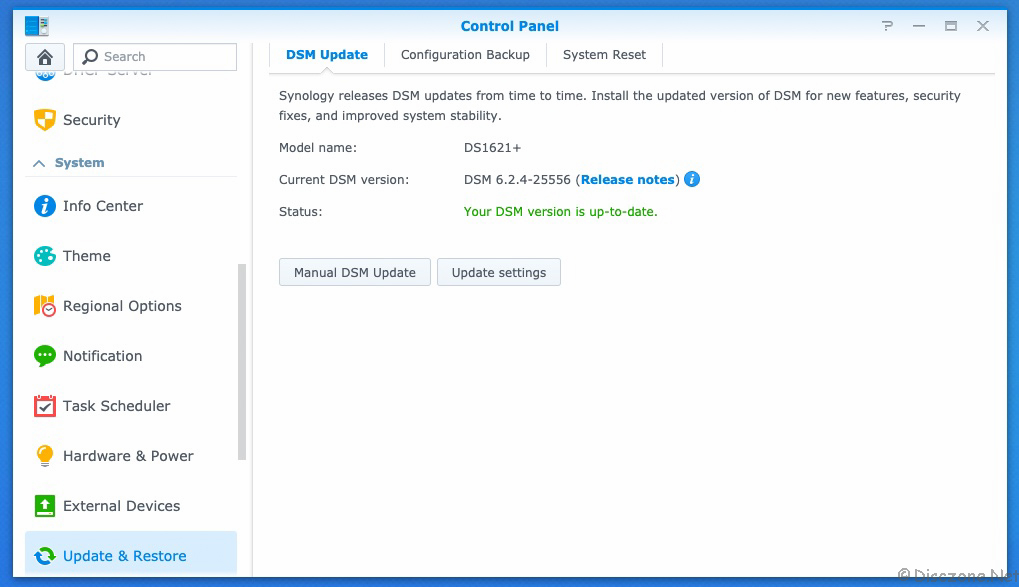
Task: Open Info Center in the sidebar
Action: (103, 206)
